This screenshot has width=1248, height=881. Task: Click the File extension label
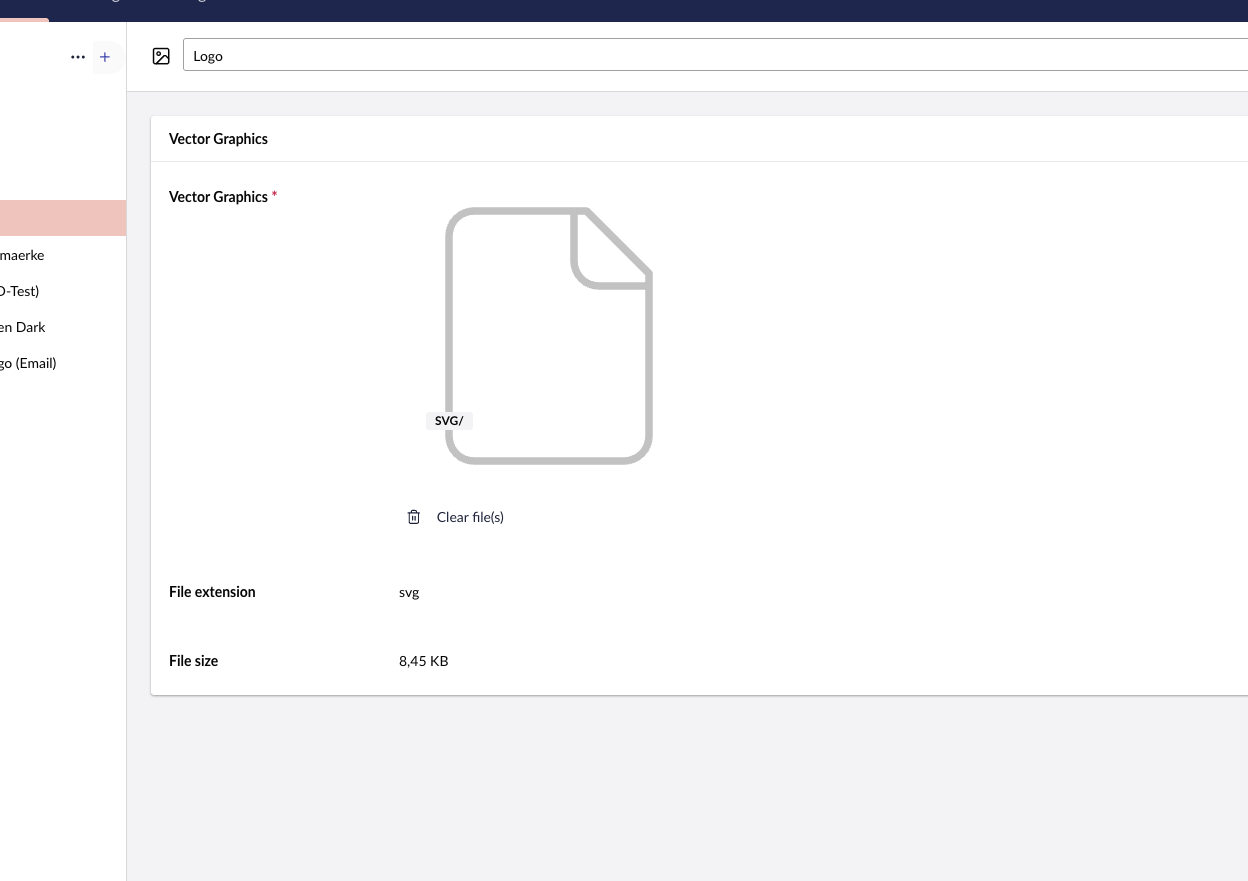click(212, 592)
